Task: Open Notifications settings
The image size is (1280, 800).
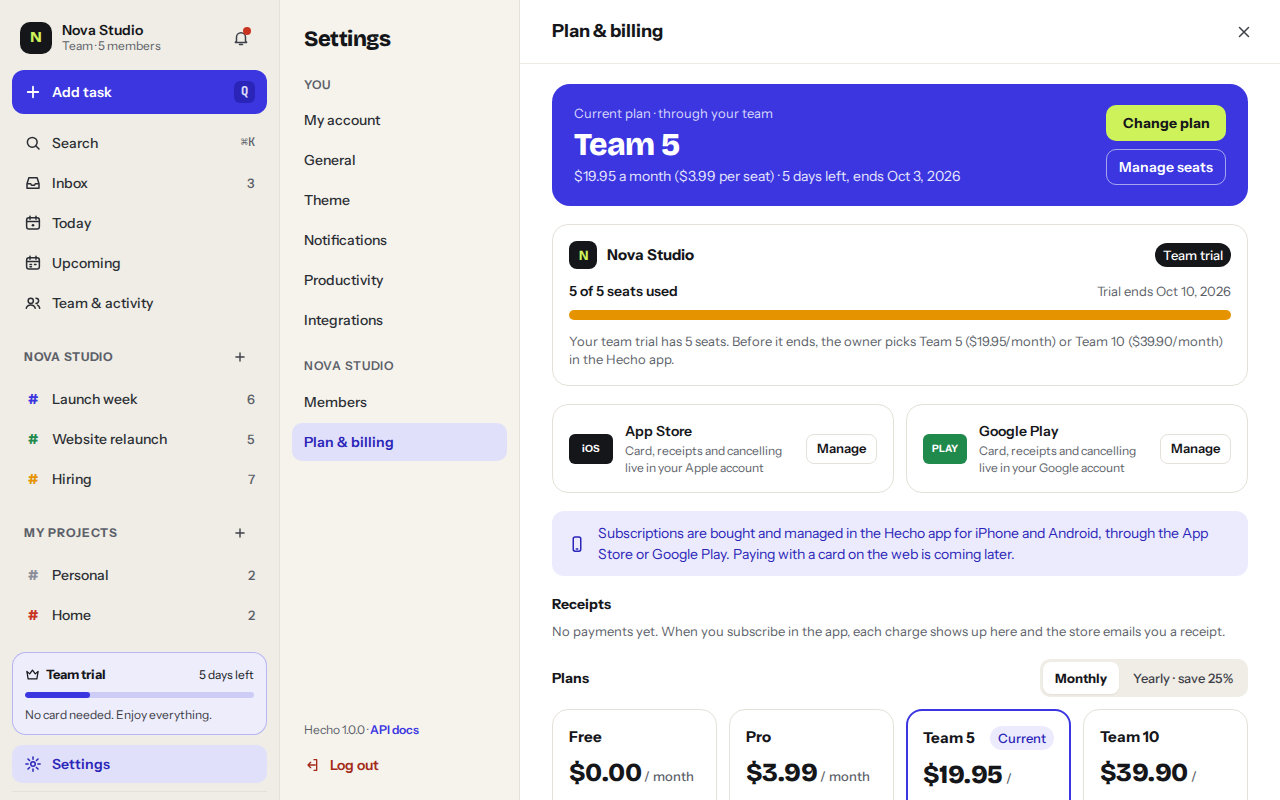Action: pos(399,240)
